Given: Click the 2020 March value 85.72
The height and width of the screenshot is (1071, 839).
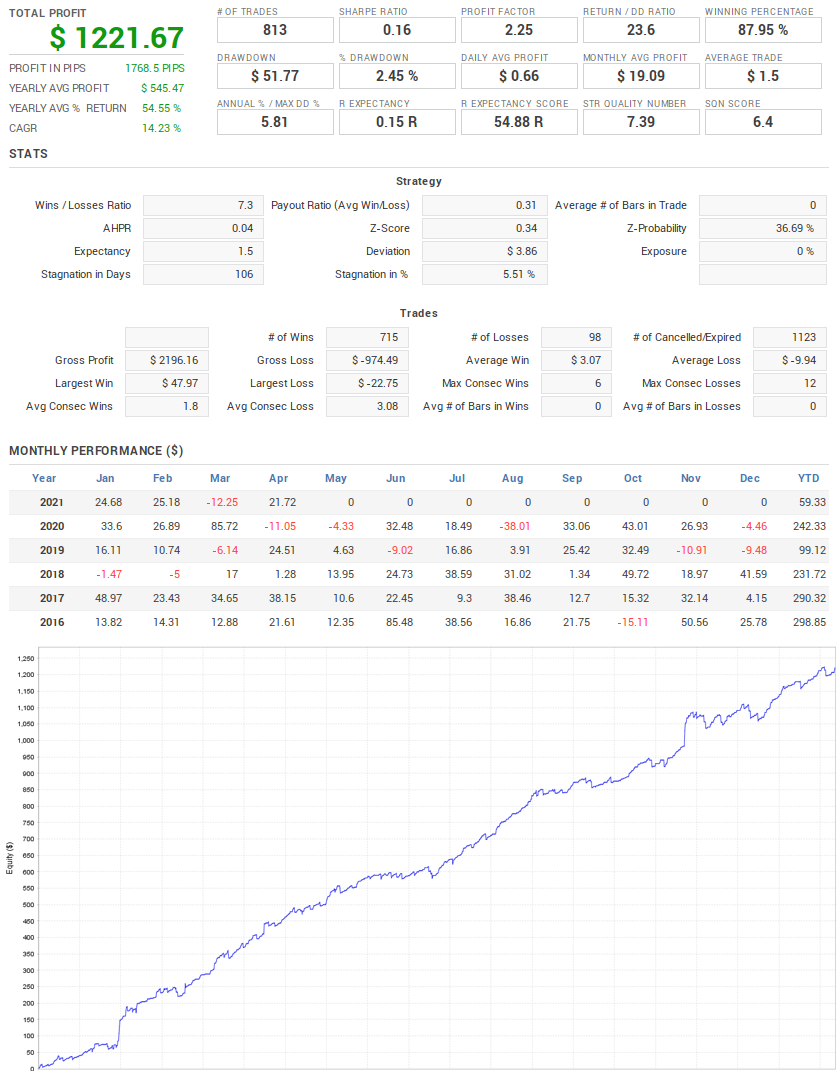Looking at the screenshot, I should [225, 527].
